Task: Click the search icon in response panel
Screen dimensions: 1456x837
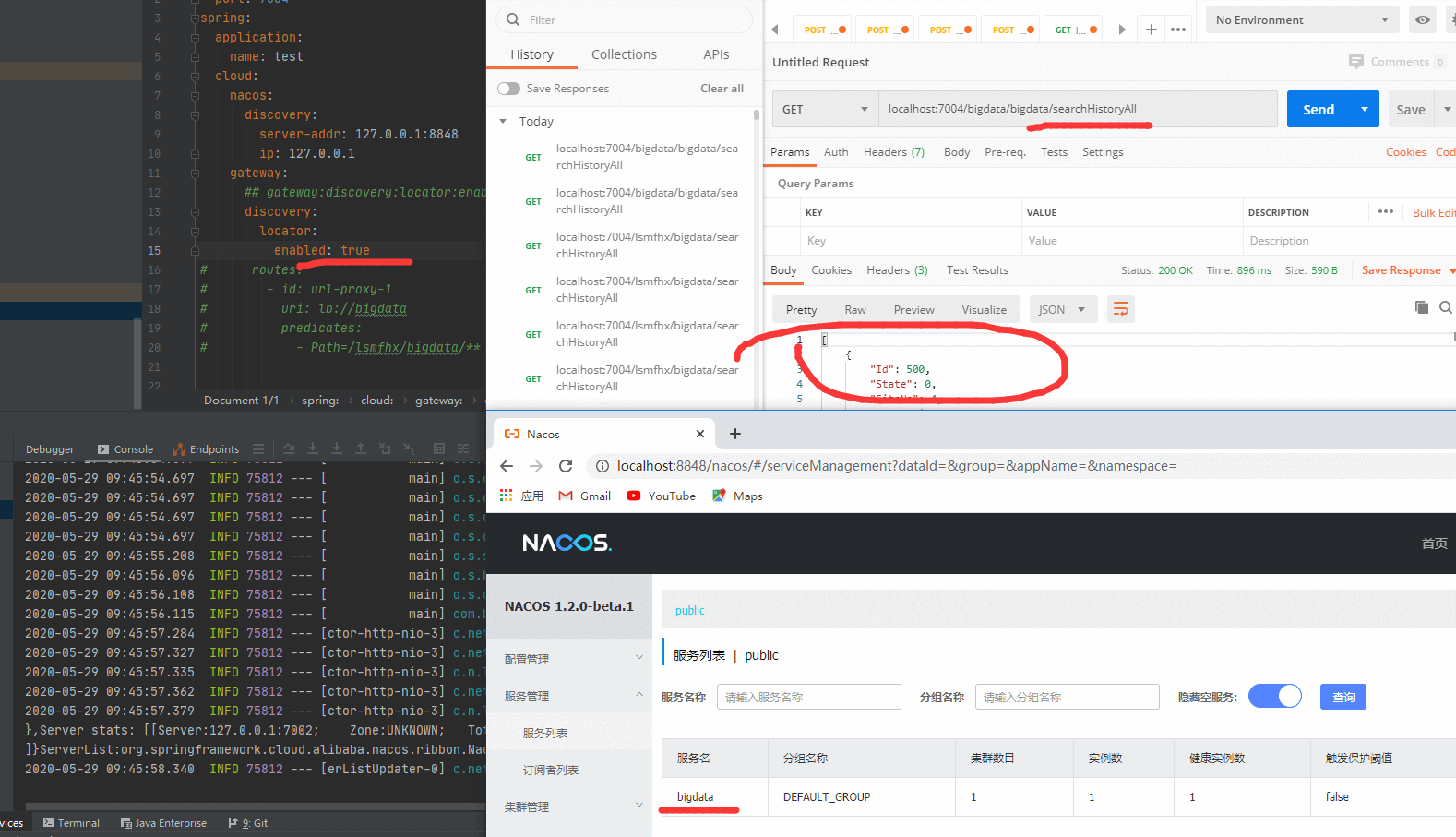Action: pos(1446,307)
